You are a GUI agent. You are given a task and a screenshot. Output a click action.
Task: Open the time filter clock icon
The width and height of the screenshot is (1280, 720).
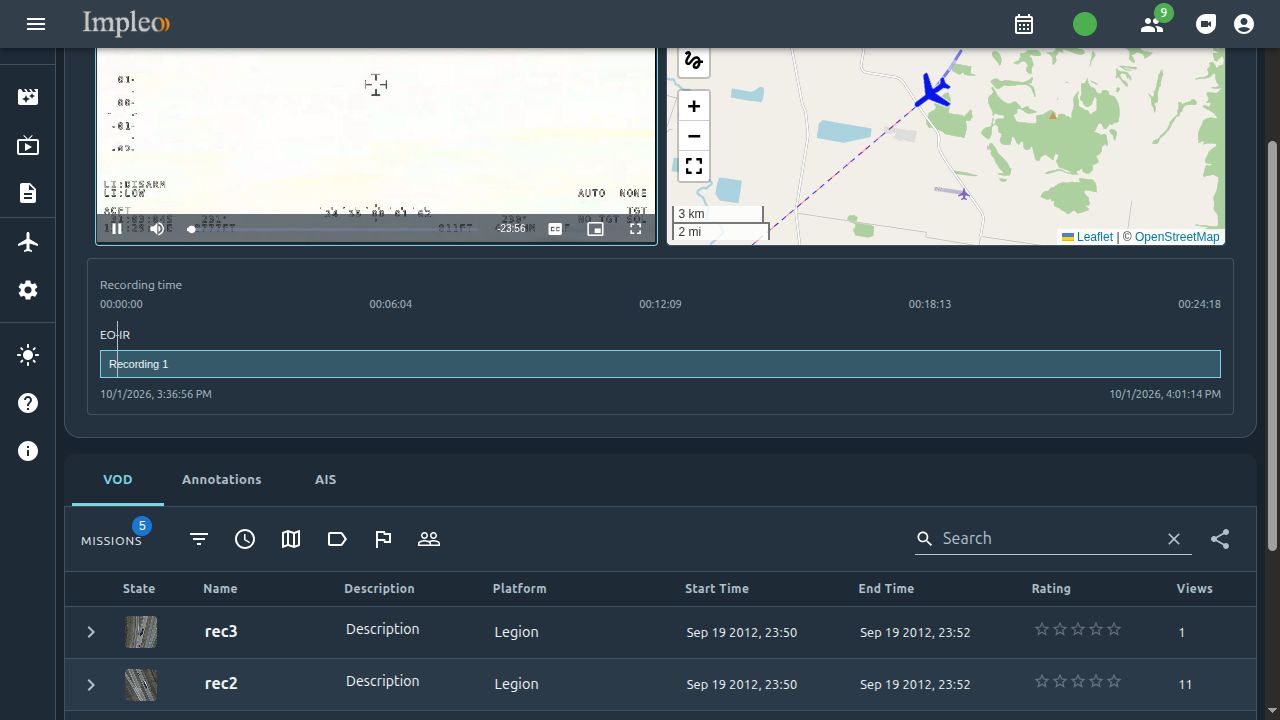click(x=245, y=539)
